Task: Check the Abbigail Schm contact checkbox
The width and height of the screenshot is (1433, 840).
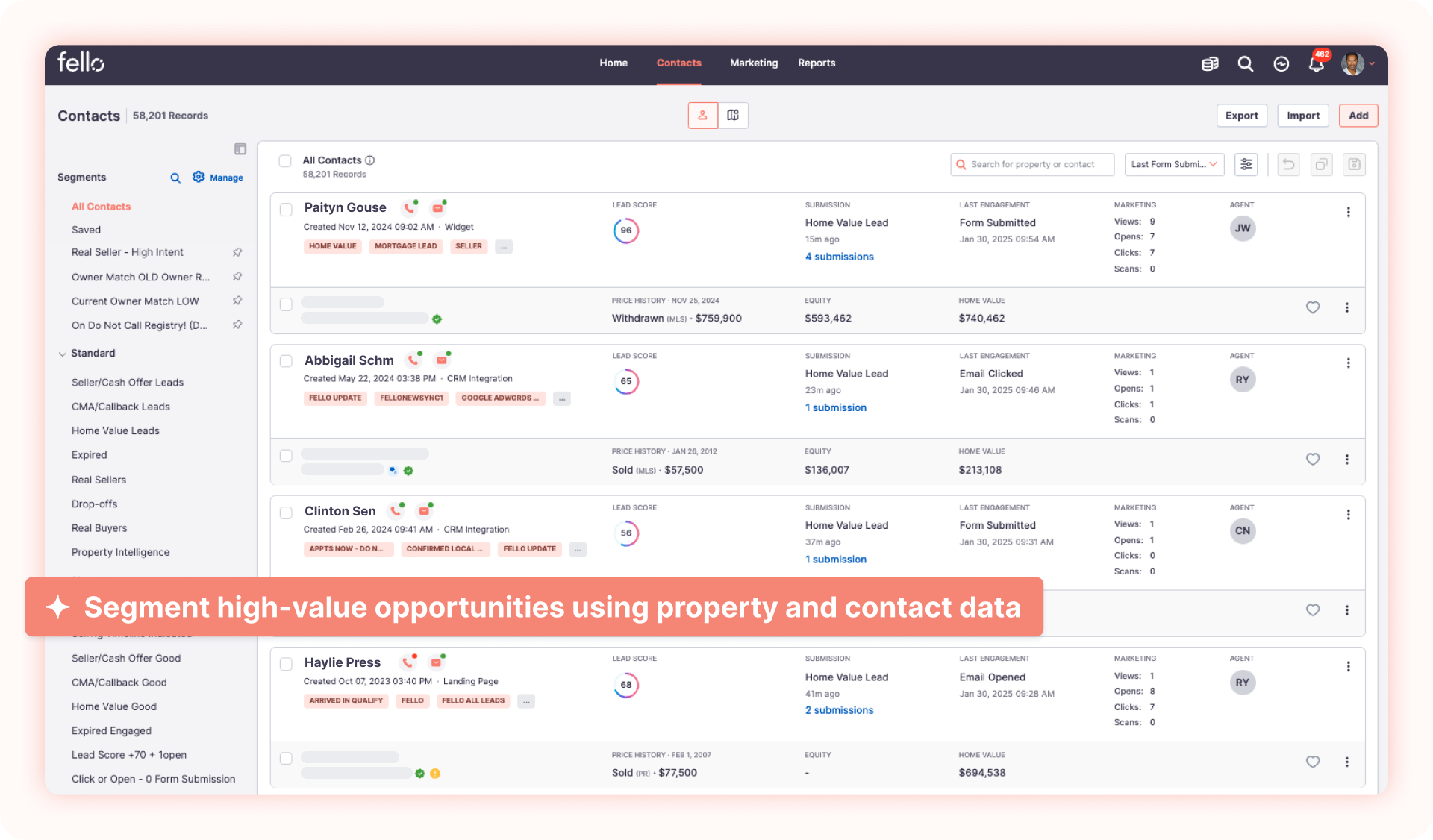Action: pos(286,361)
